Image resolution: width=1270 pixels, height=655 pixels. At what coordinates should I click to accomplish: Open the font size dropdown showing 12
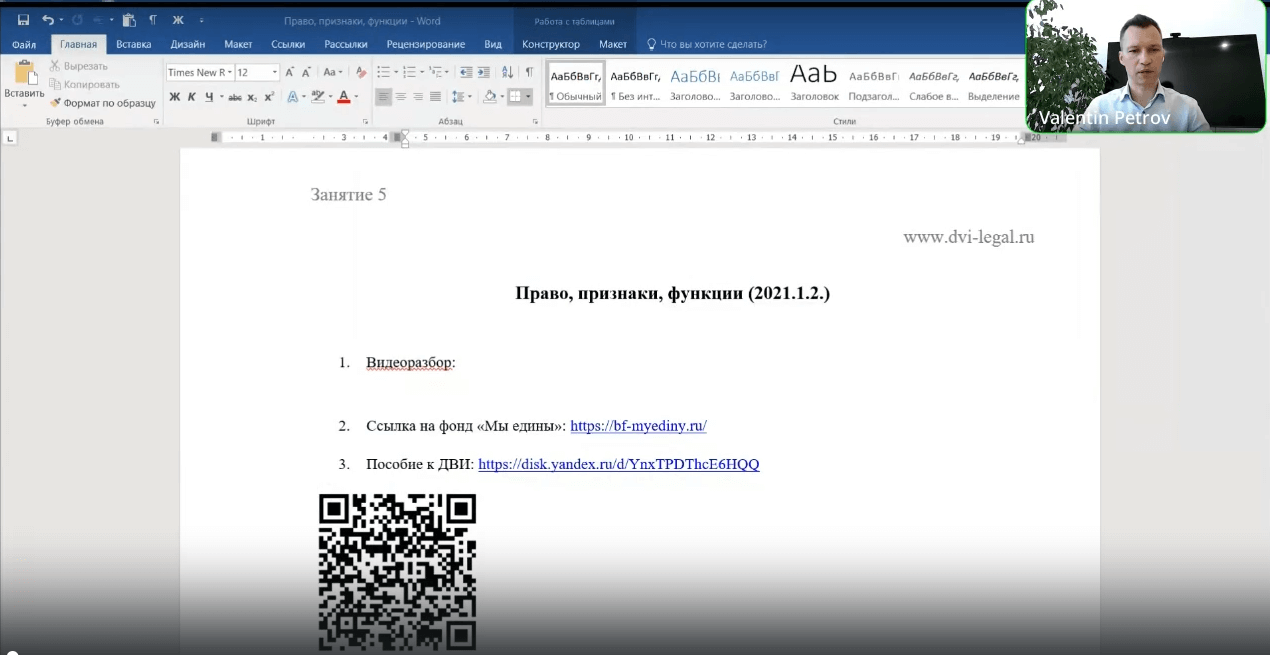[275, 72]
